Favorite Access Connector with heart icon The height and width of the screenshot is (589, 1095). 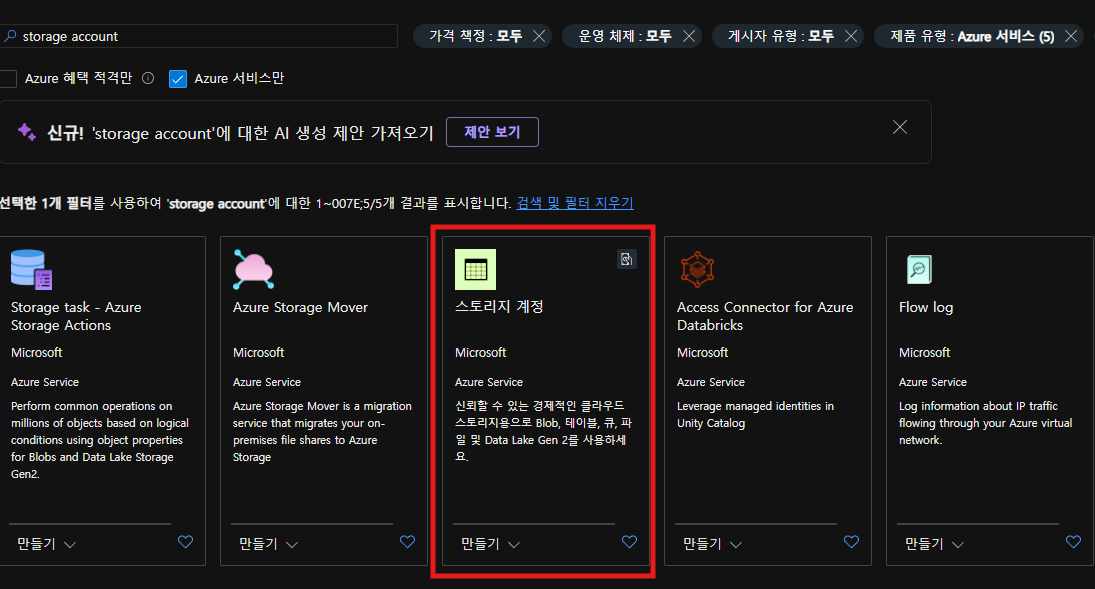coord(851,541)
